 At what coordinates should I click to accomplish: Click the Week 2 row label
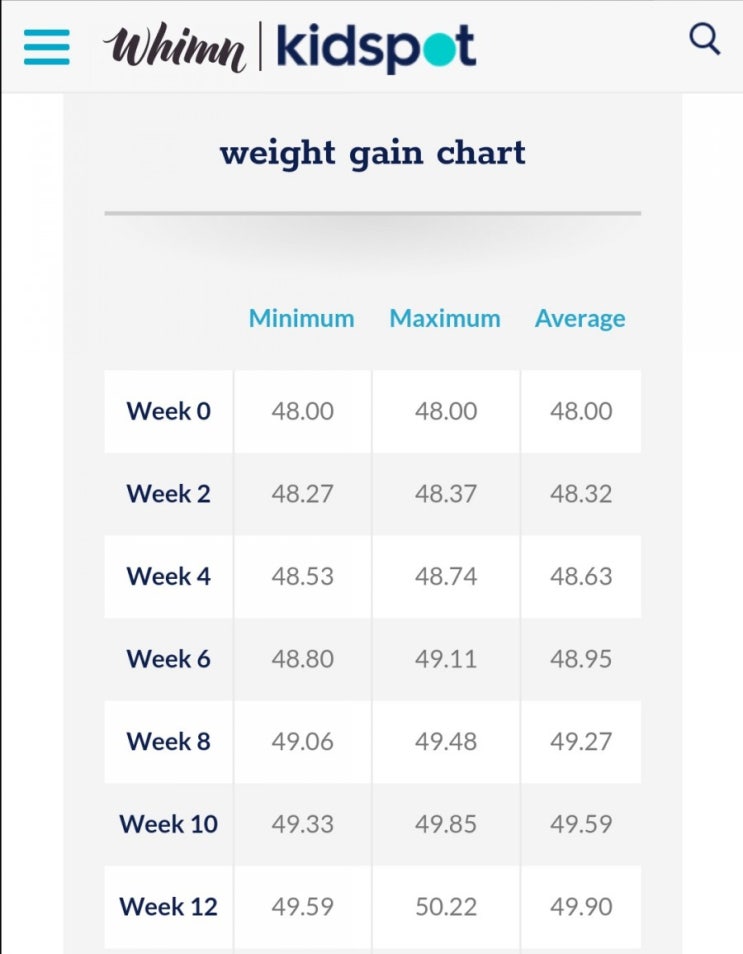point(168,494)
